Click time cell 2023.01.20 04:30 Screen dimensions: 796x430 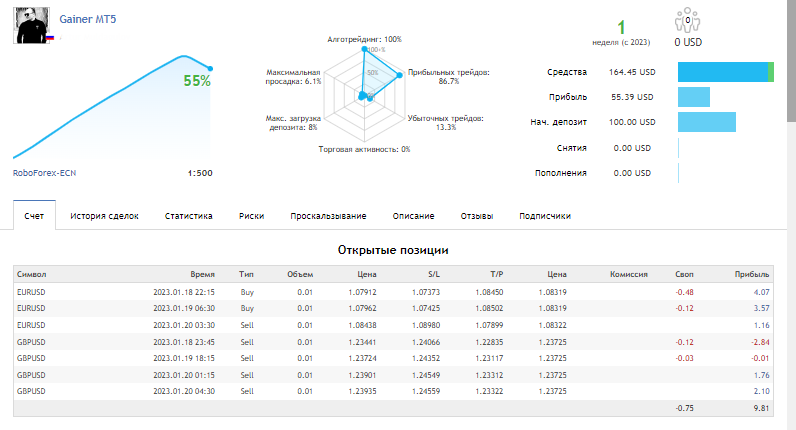[184, 391]
